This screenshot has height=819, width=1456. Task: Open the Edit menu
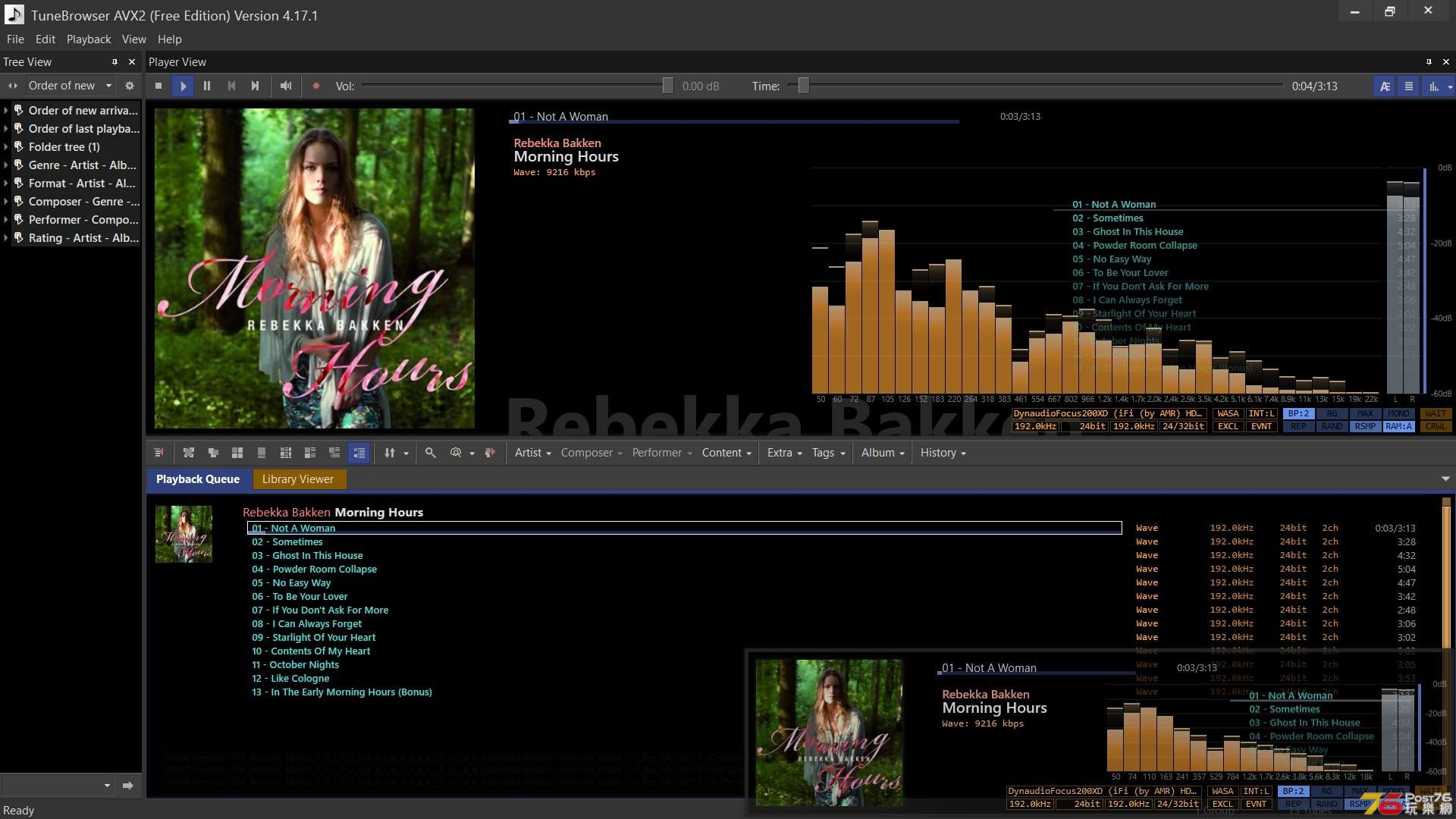click(45, 39)
